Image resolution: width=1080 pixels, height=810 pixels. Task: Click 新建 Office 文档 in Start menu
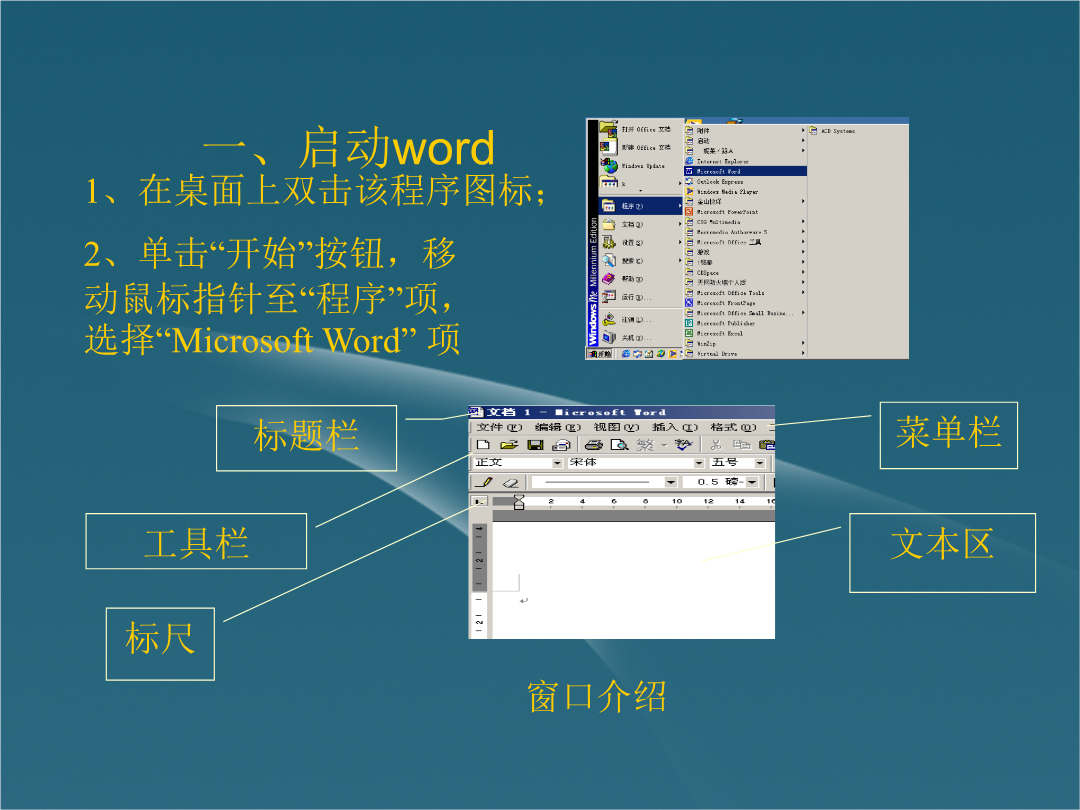pos(640,147)
